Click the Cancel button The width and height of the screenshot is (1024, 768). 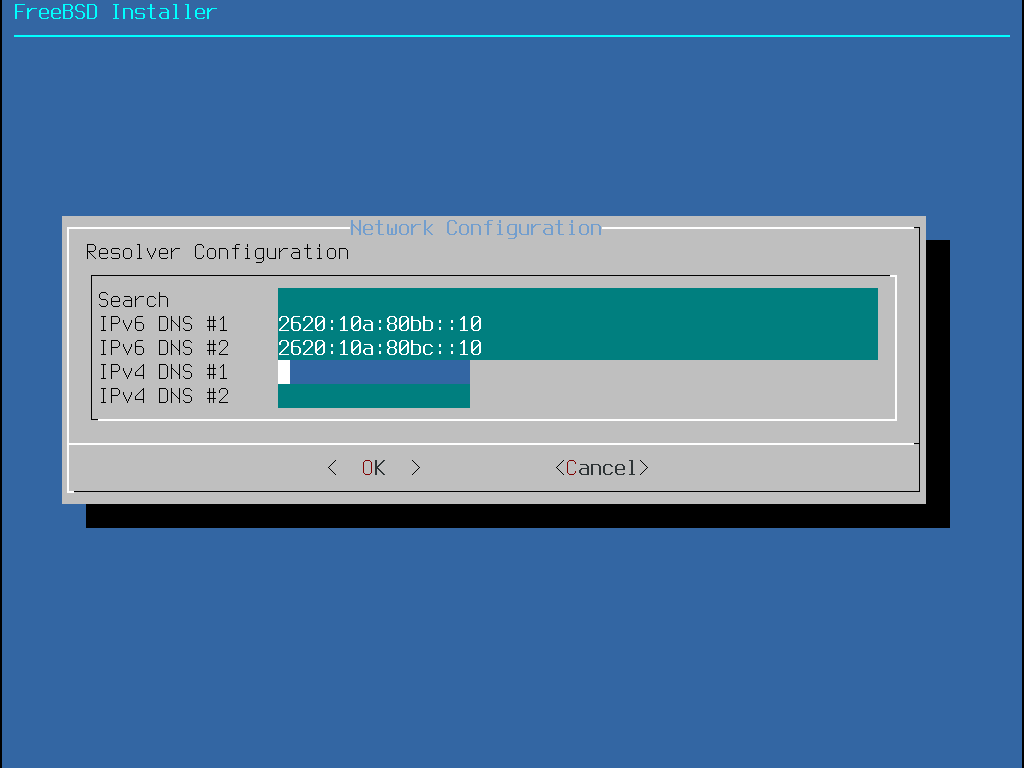click(601, 468)
